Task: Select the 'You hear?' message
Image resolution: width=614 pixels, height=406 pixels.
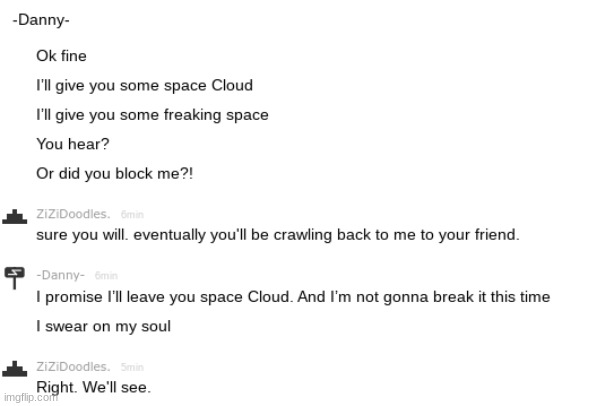Action: click(73, 144)
